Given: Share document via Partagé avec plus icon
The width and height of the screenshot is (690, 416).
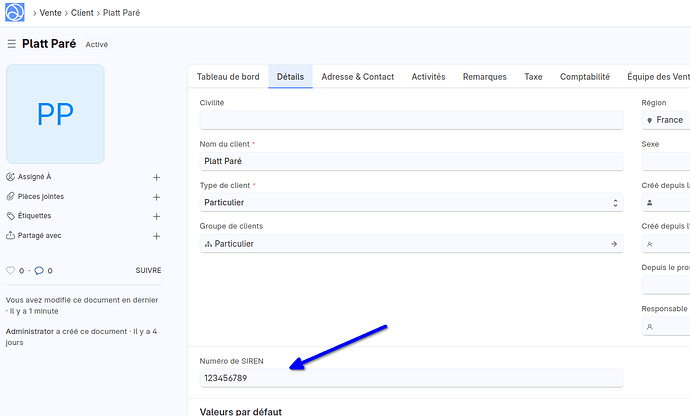Looking at the screenshot, I should coord(156,236).
